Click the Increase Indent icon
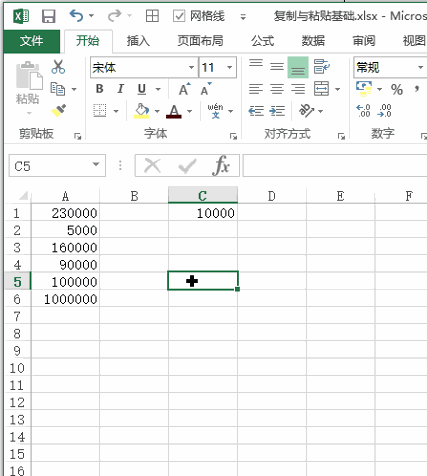This screenshot has height=476, width=427. (x=277, y=111)
